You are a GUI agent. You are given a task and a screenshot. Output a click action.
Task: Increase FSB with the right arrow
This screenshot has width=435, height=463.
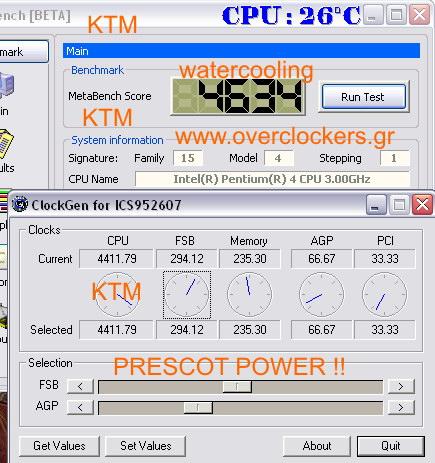click(401, 386)
